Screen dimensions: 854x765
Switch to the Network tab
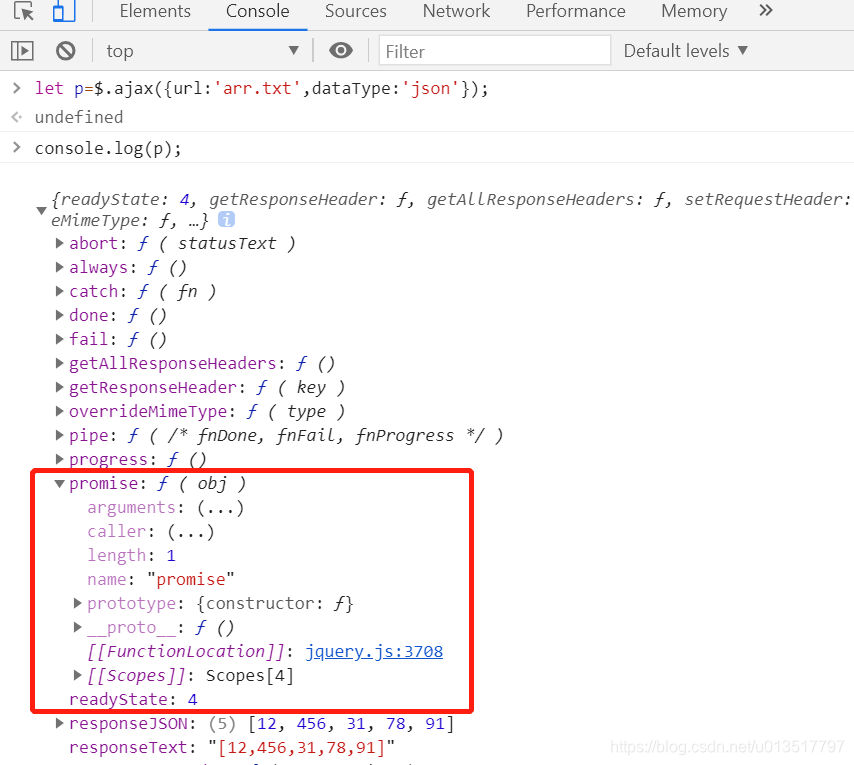point(456,11)
